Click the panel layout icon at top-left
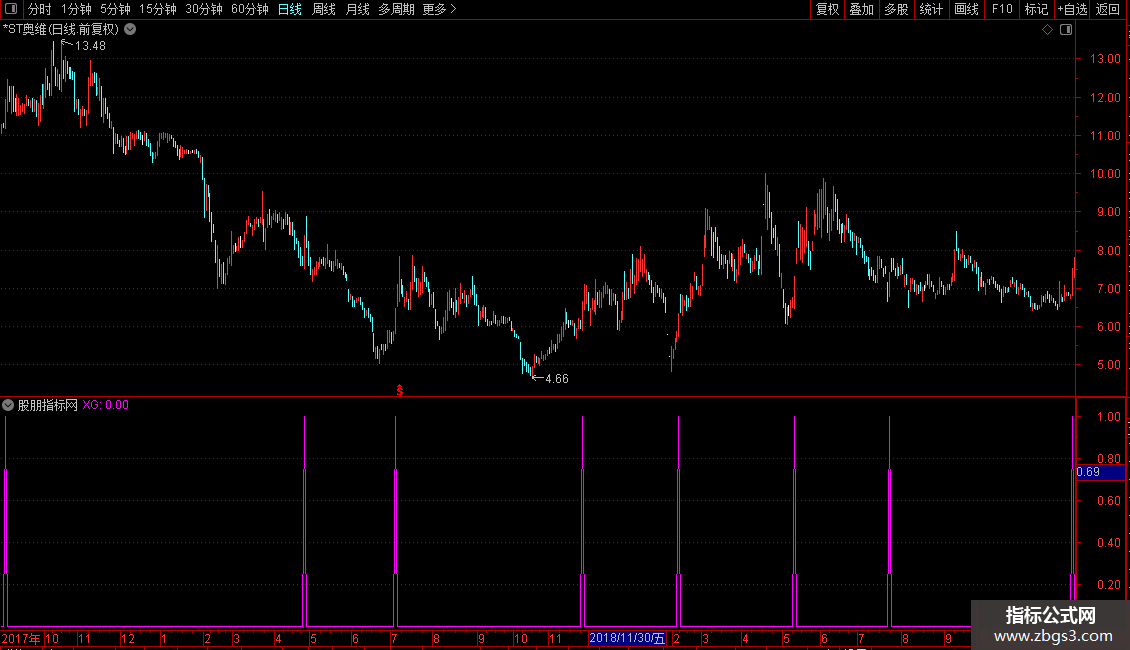The height and width of the screenshot is (650, 1130). pyautogui.click(x=11, y=9)
